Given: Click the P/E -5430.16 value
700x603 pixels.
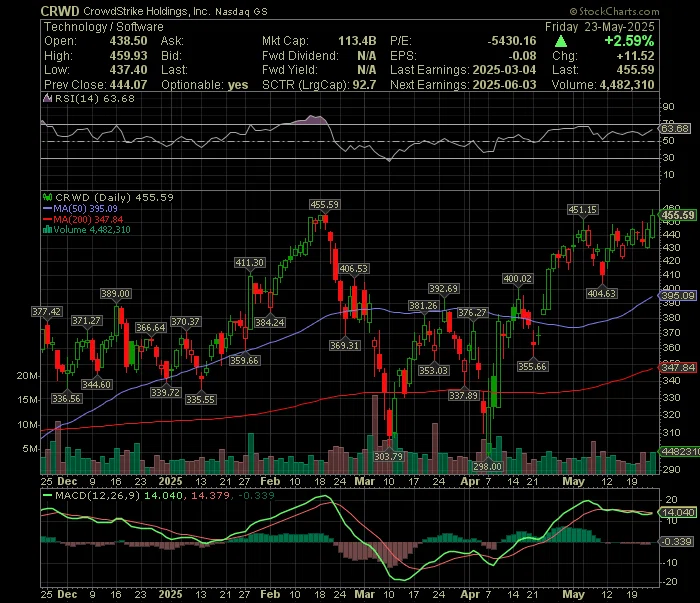Looking at the screenshot, I should coord(512,41).
